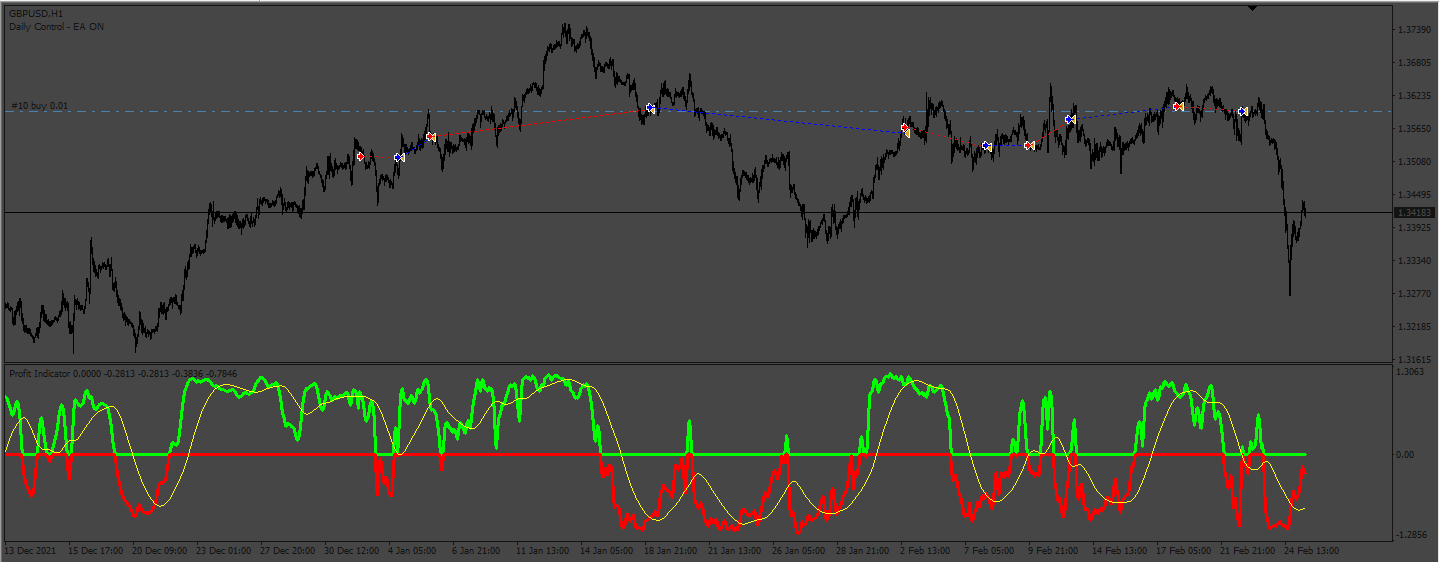Screen dimensions: 1440x562
Task: Click the '18 Jan 21:00' time label
Action: (x=673, y=550)
